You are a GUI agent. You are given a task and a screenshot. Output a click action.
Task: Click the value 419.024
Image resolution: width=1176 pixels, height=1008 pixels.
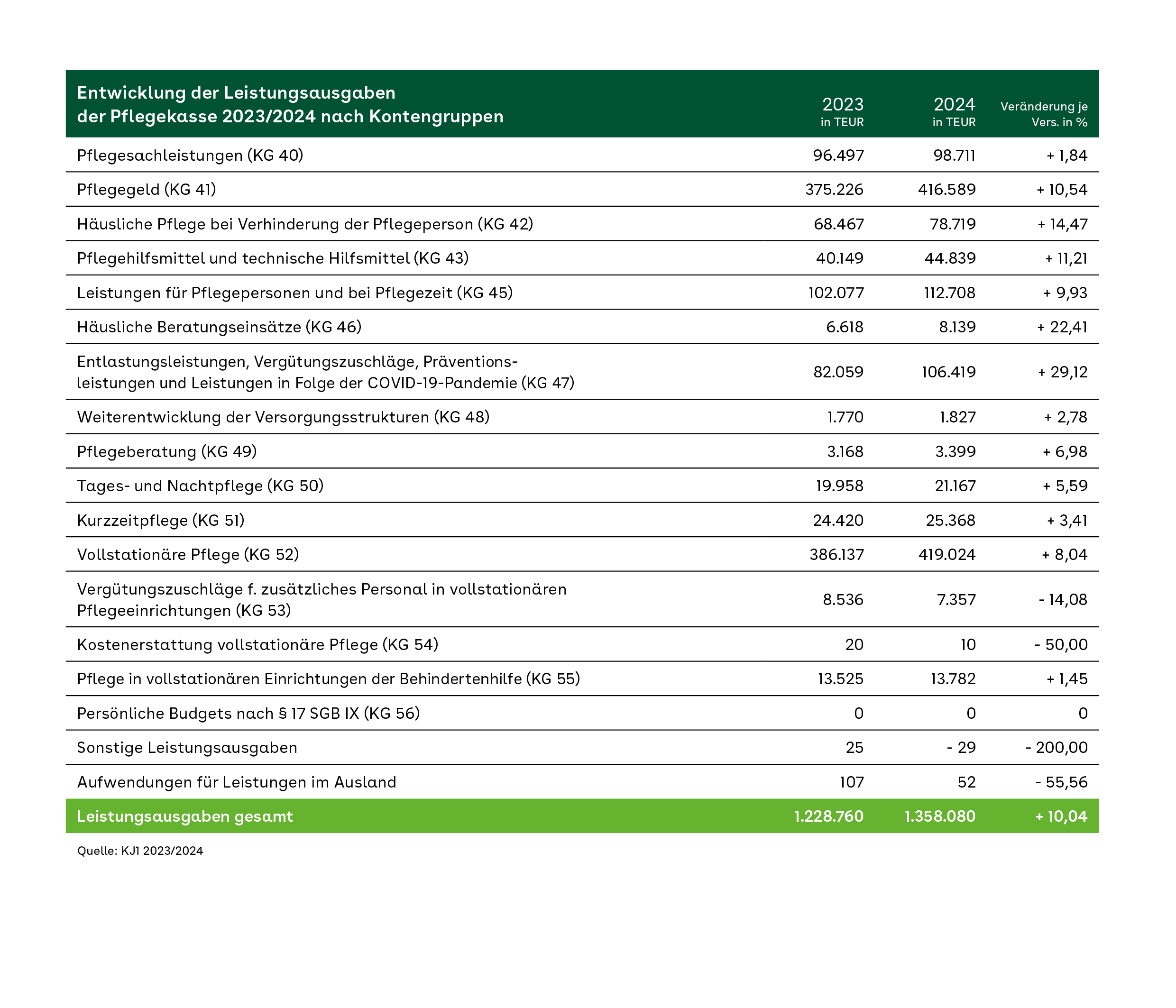click(946, 555)
